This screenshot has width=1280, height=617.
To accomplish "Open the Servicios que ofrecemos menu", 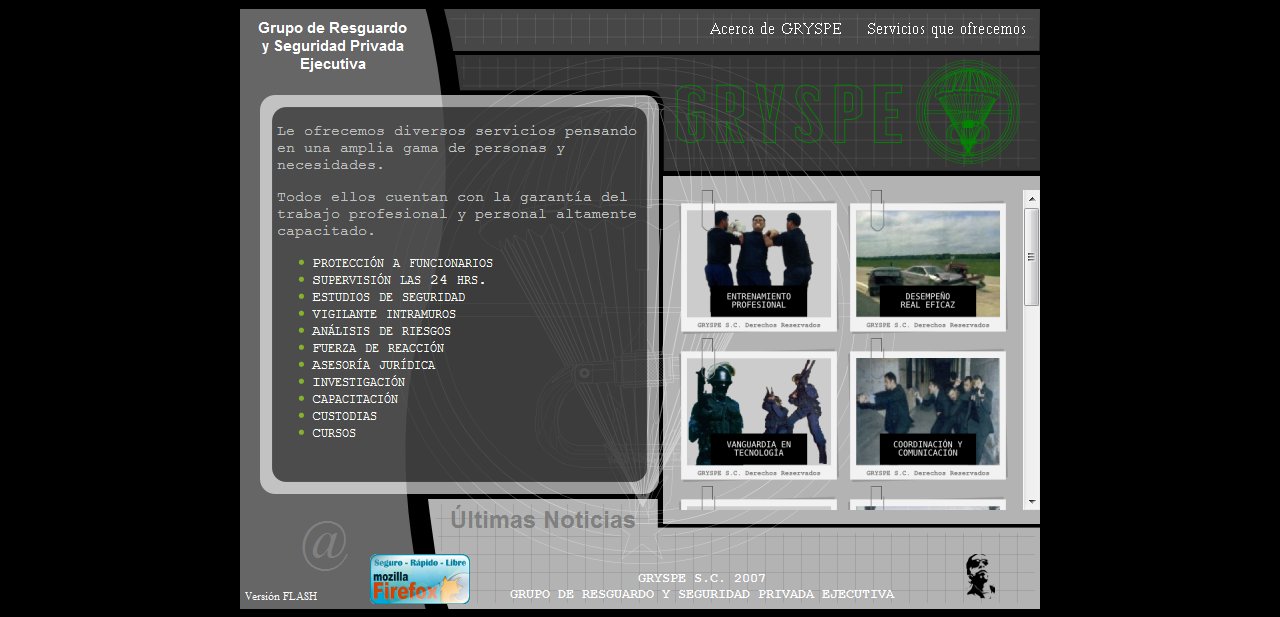I will (x=946, y=29).
